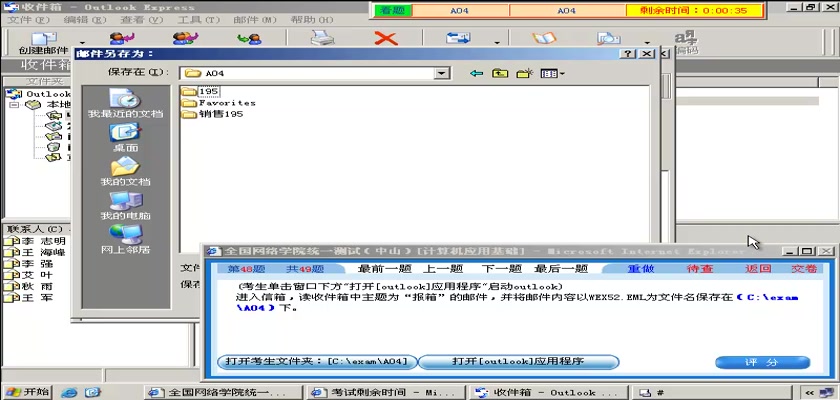Click Redo (重做) in exam window
This screenshot has height=400, width=840.
pos(641,269)
